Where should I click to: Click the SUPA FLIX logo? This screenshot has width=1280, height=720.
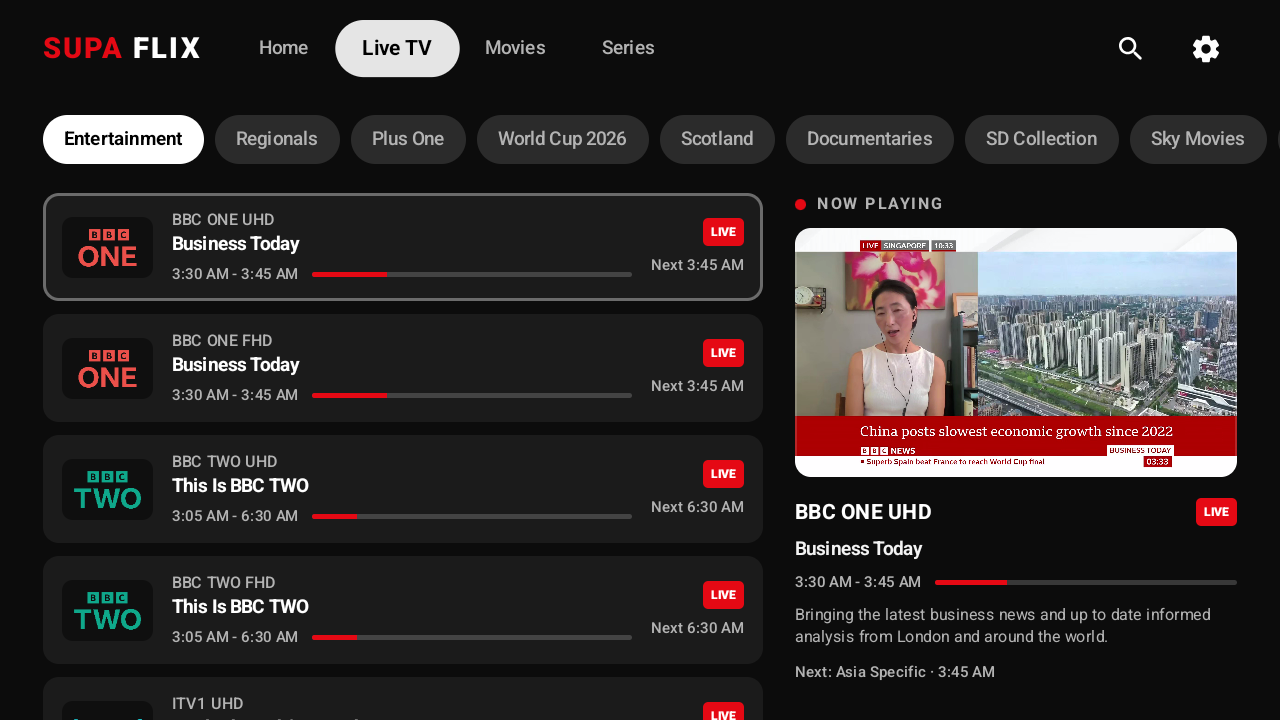point(122,48)
